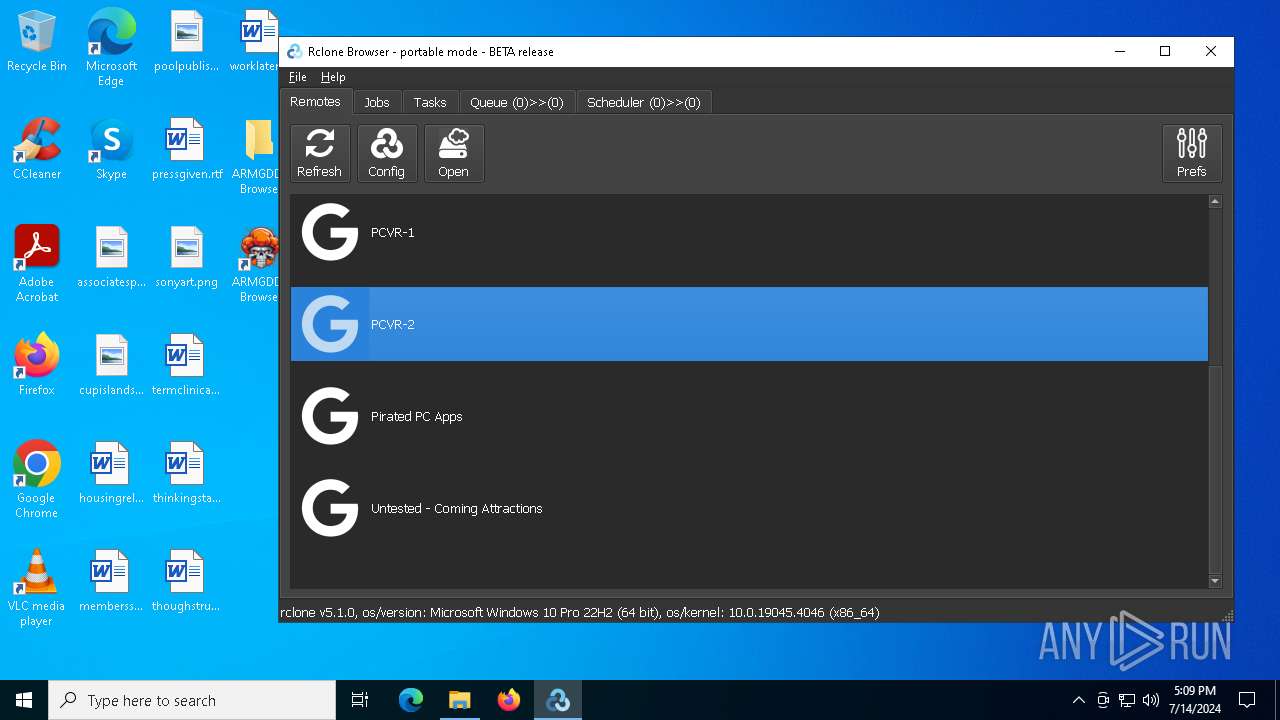The image size is (1280, 720).
Task: Open the File menu
Action: coord(297,77)
